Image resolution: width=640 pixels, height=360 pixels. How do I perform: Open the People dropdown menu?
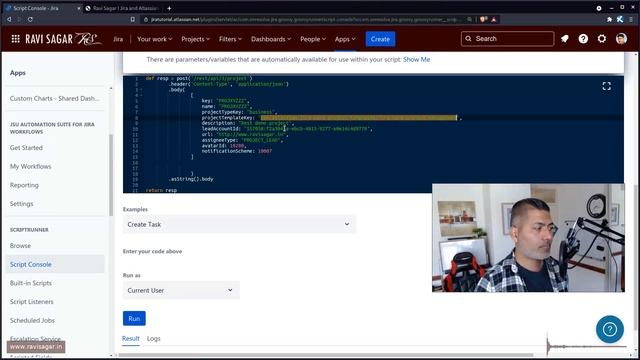pos(313,39)
